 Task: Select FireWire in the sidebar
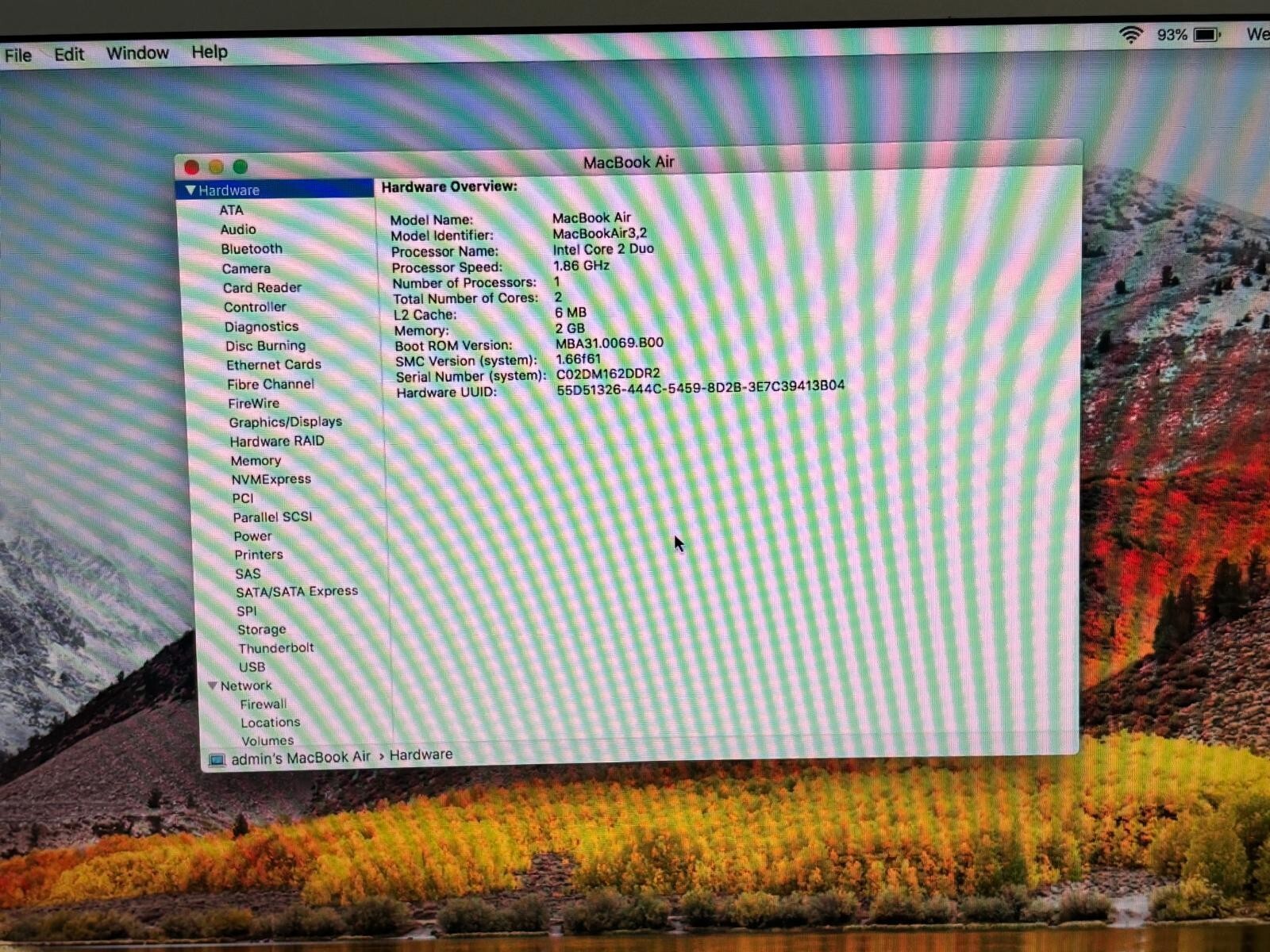point(254,403)
